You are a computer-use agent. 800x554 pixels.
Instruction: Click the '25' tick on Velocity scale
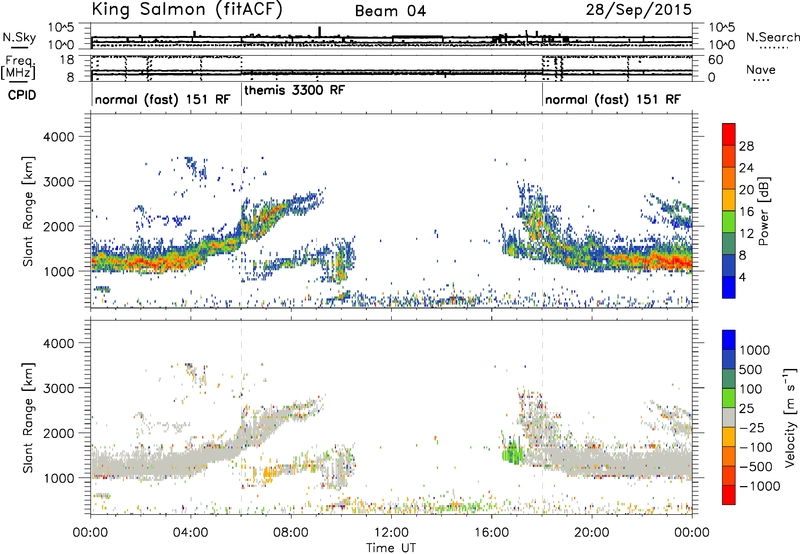click(x=746, y=408)
